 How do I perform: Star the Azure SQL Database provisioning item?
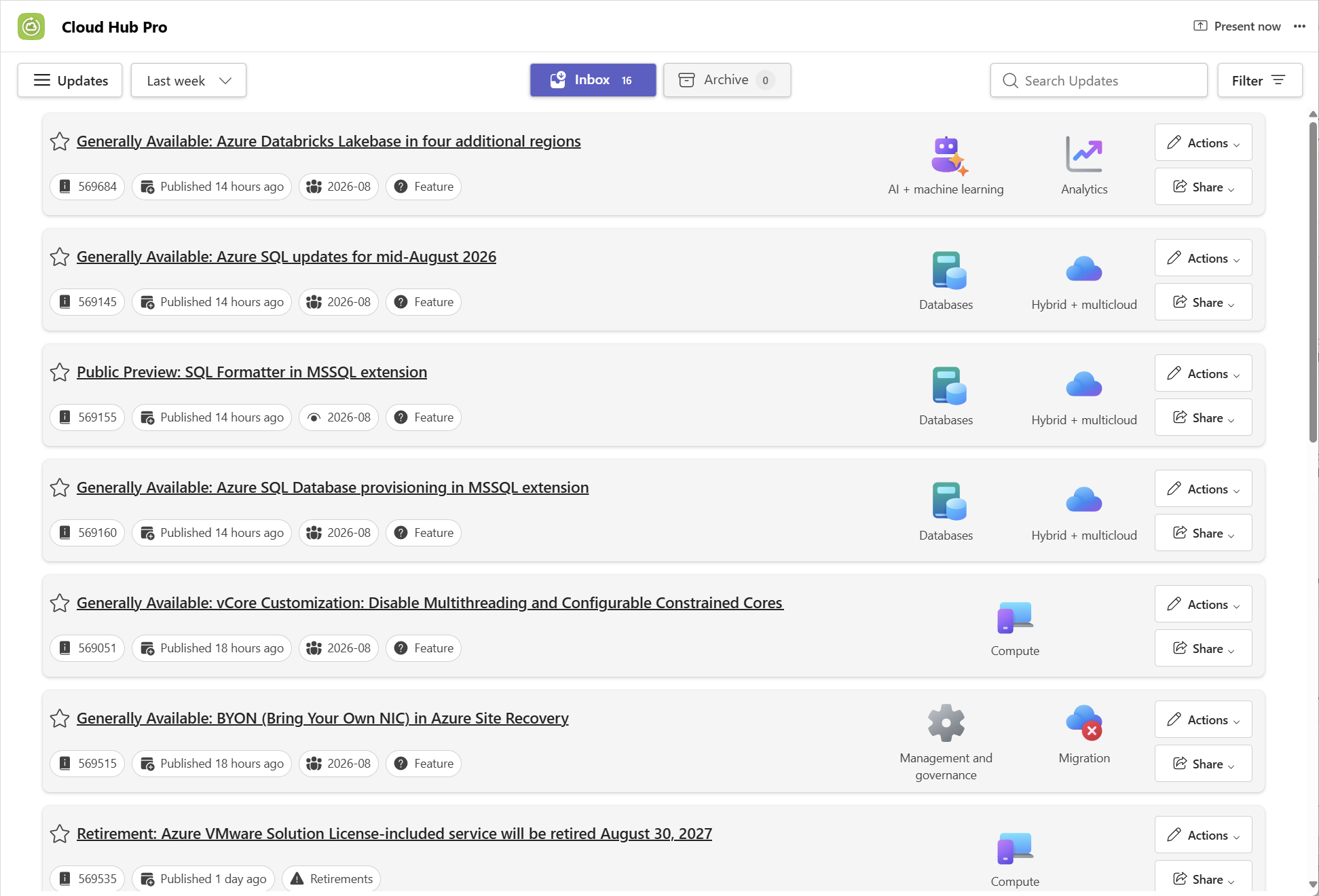click(60, 487)
